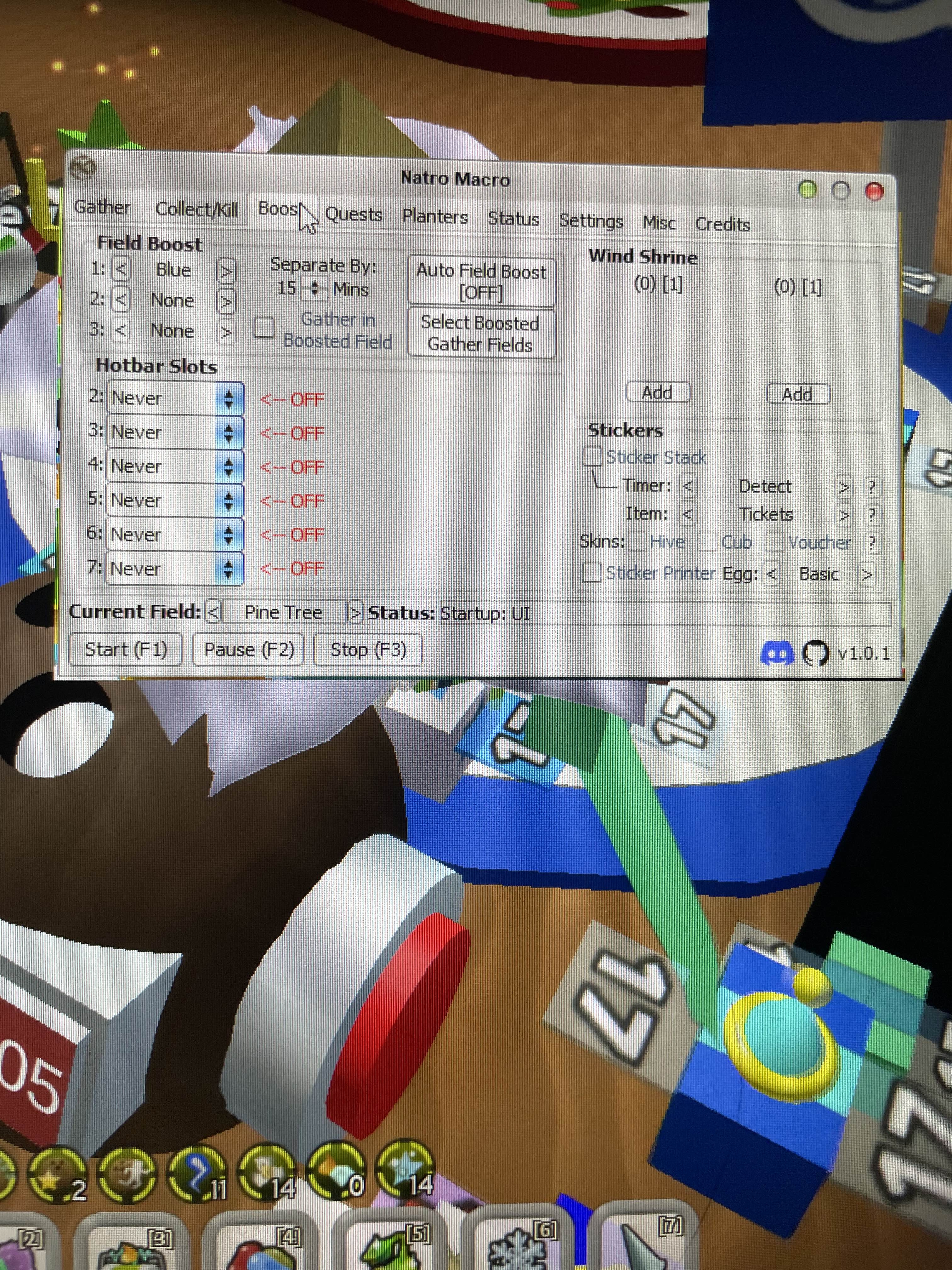Click next arrow for Current Field
Image resolution: width=952 pixels, height=1270 pixels.
click(x=355, y=613)
